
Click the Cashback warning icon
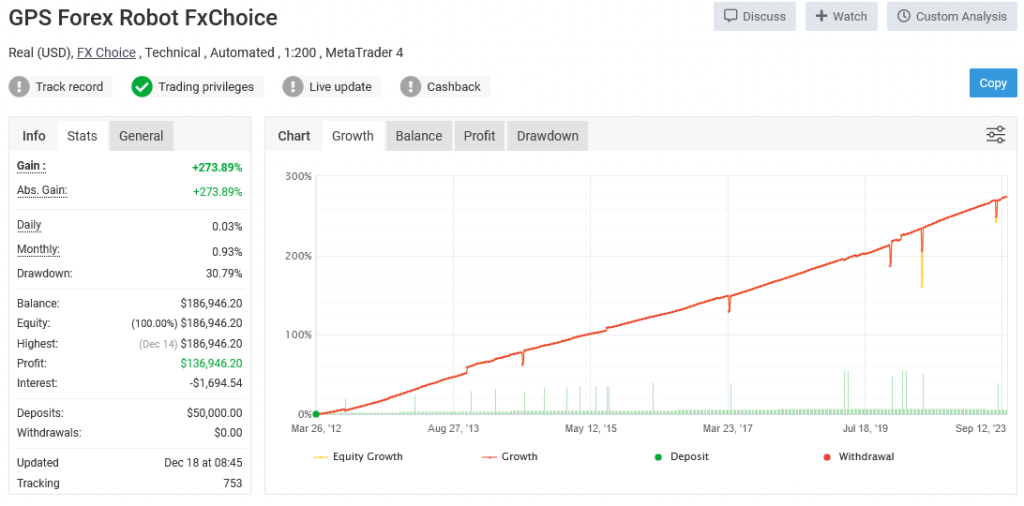pos(411,87)
